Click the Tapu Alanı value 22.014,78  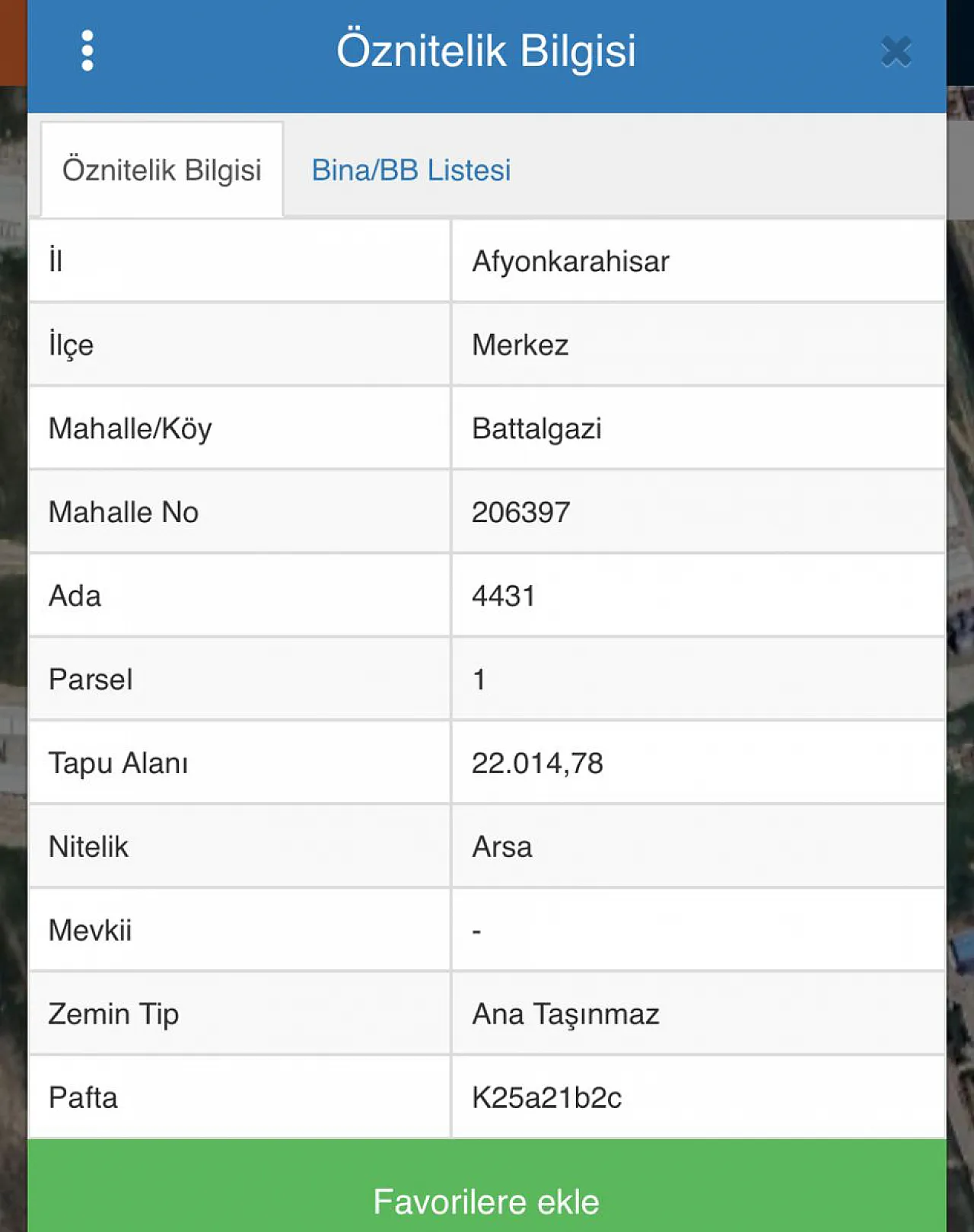tap(537, 764)
